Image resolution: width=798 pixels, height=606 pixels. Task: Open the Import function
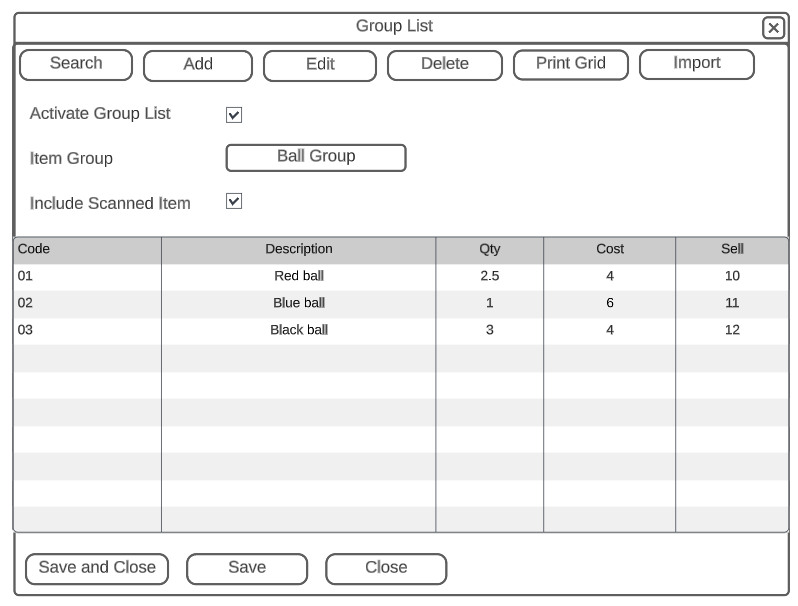(696, 64)
